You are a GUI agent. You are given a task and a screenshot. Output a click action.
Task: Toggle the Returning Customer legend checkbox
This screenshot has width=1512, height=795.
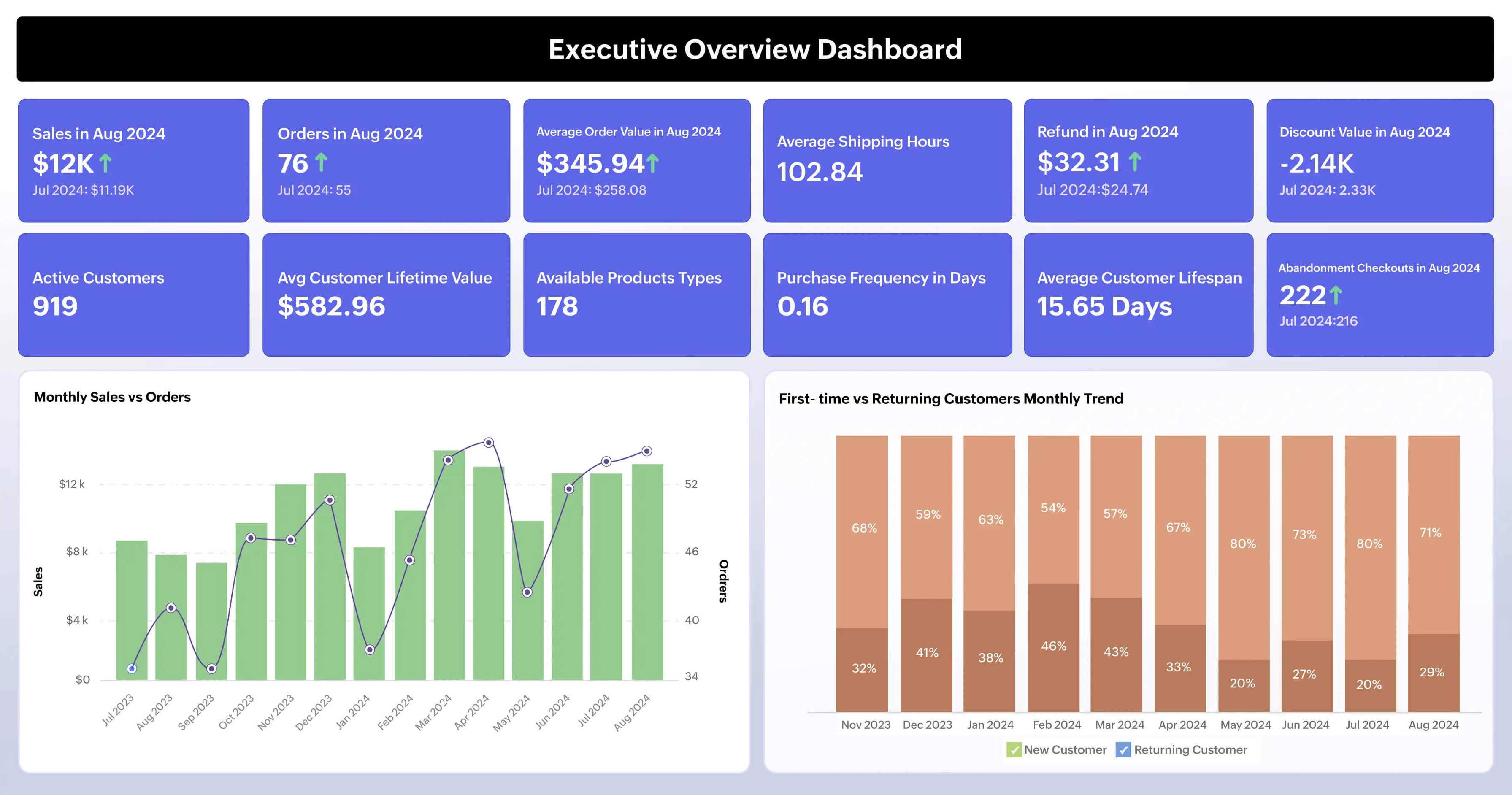1123,750
